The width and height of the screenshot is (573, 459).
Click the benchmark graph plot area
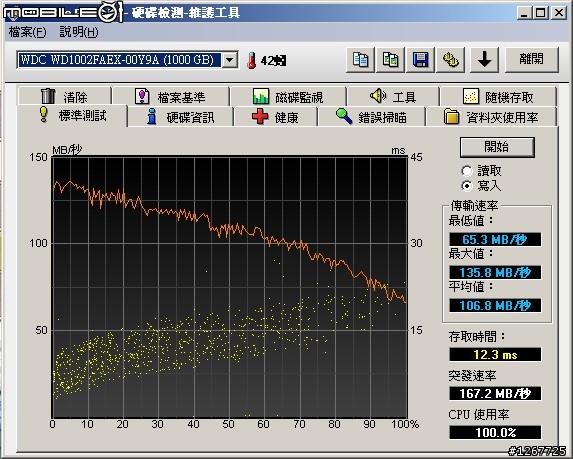230,287
